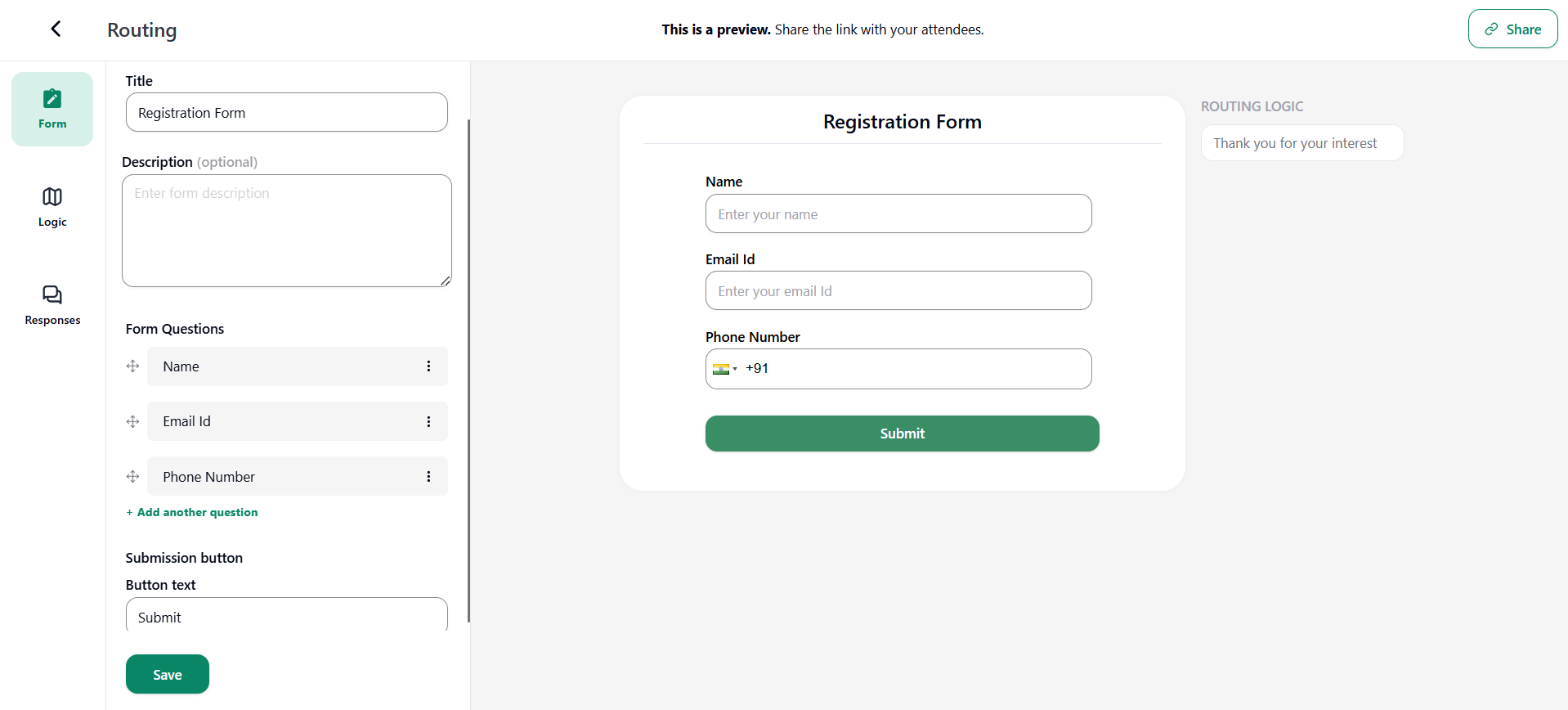This screenshot has width=1568, height=710.
Task: Open the Responses section
Action: (x=52, y=305)
